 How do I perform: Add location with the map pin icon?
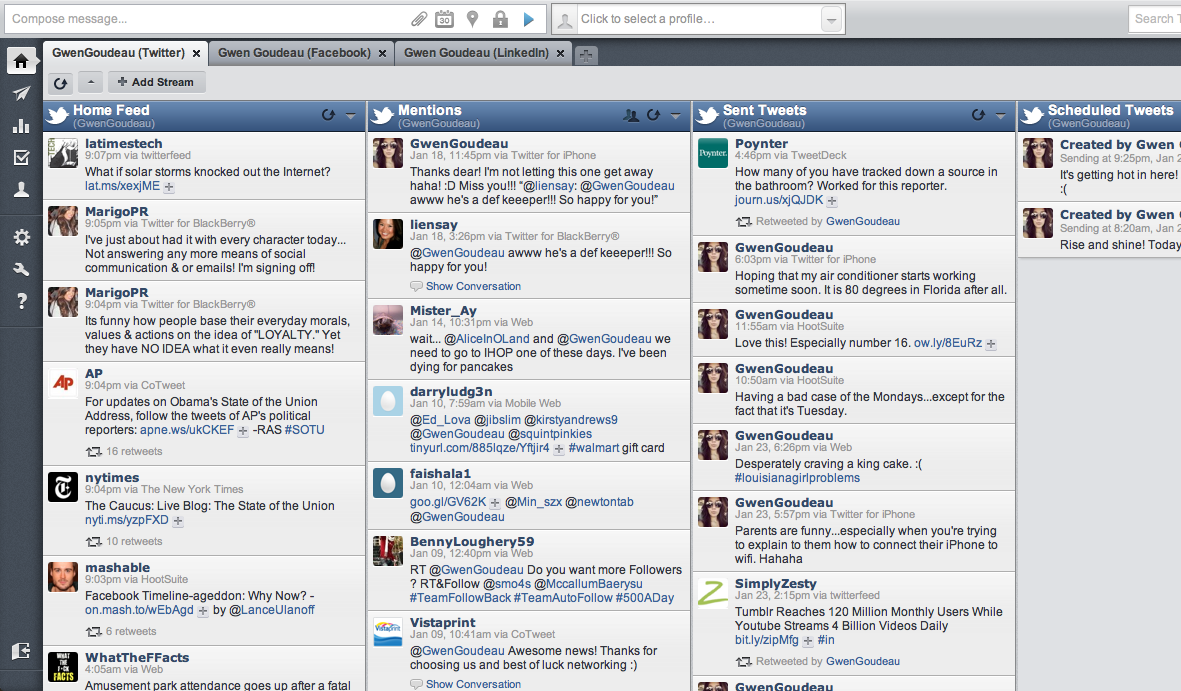(472, 19)
